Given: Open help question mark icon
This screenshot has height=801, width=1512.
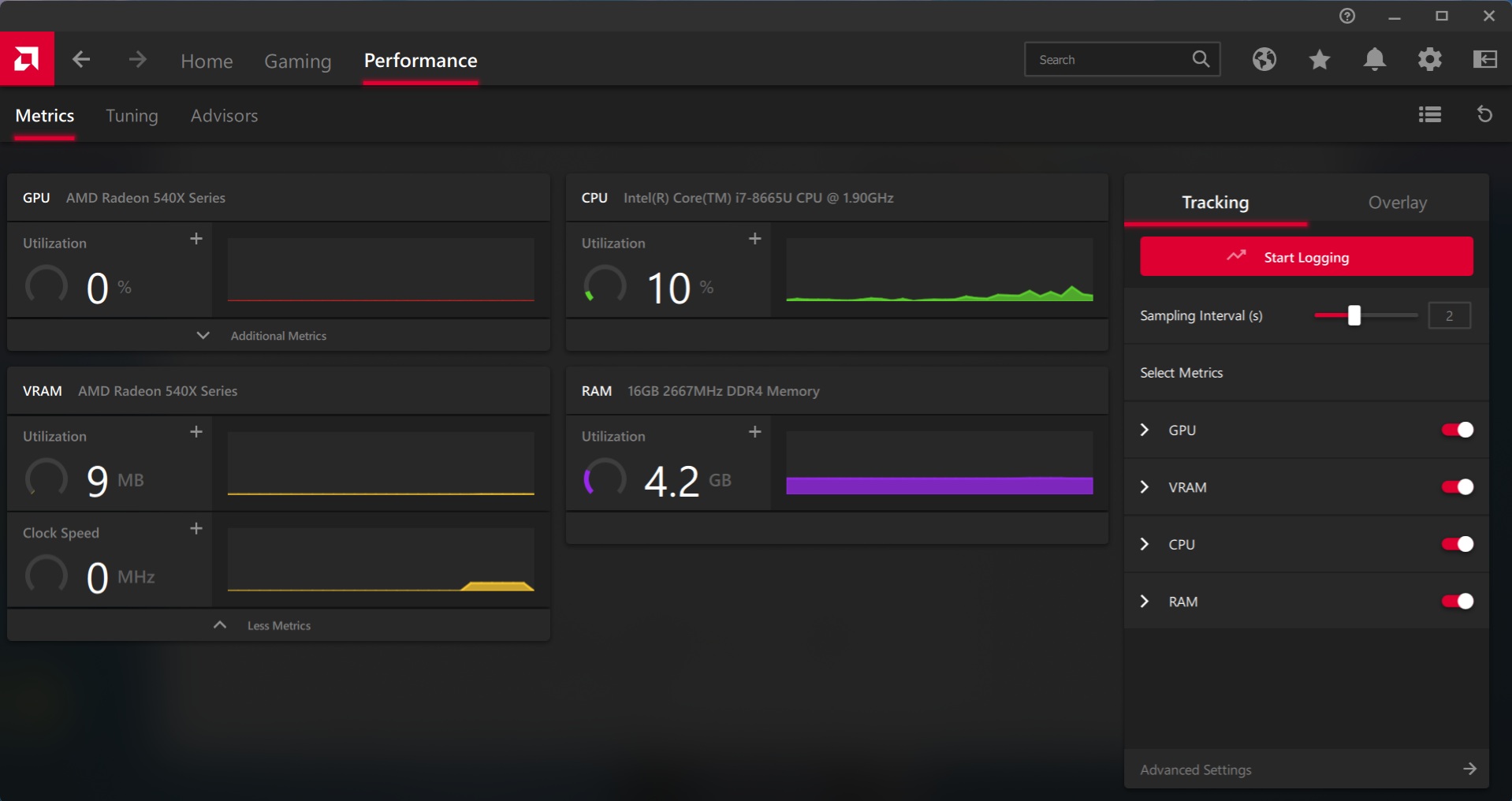Looking at the screenshot, I should point(1347,16).
